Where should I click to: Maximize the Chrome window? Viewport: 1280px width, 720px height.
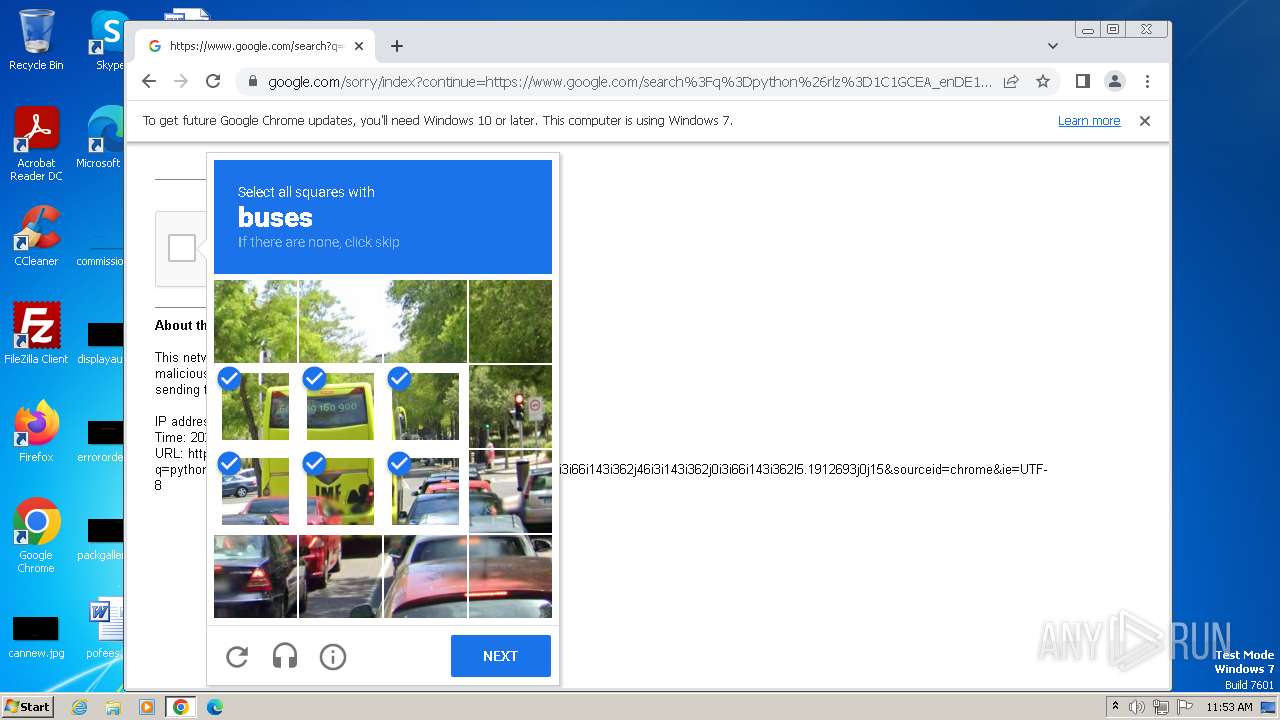click(1113, 30)
